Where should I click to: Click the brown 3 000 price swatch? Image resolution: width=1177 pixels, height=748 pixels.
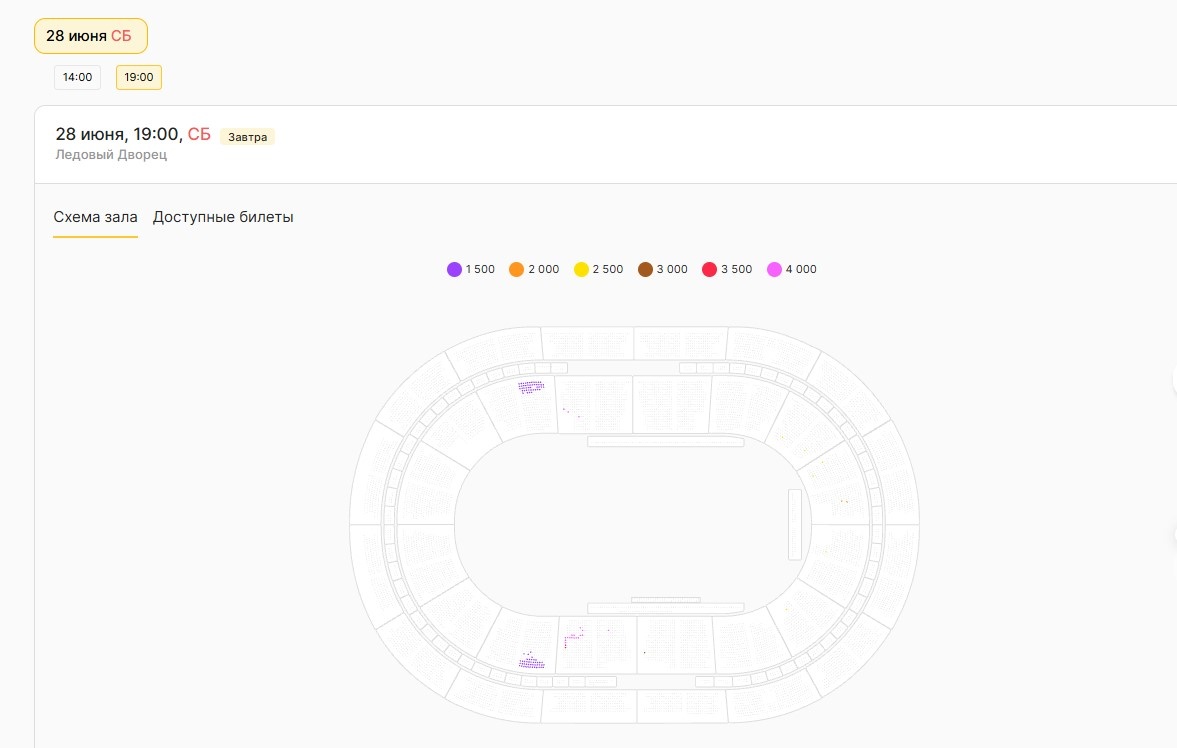[645, 269]
